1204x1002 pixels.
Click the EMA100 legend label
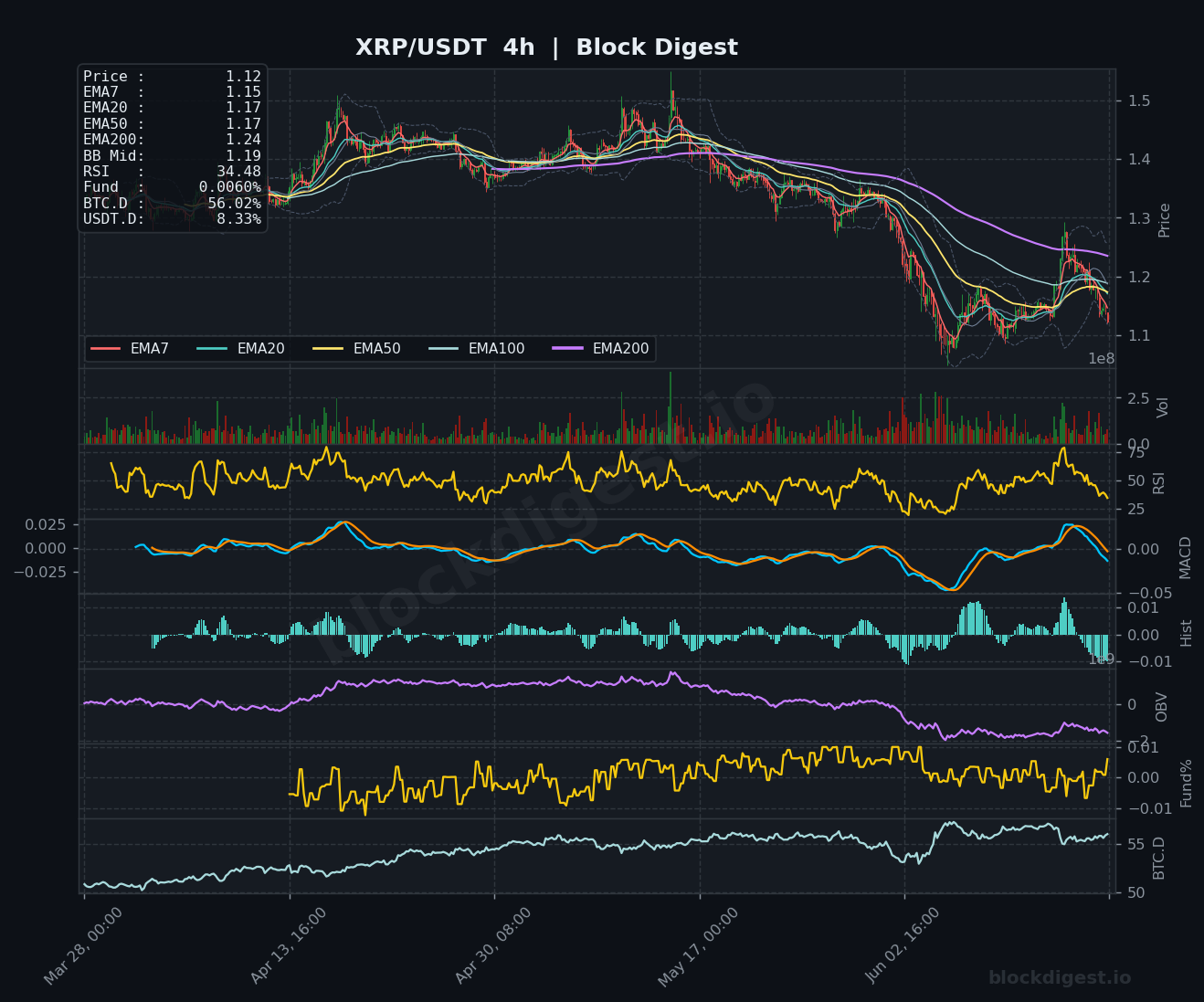tap(496, 349)
